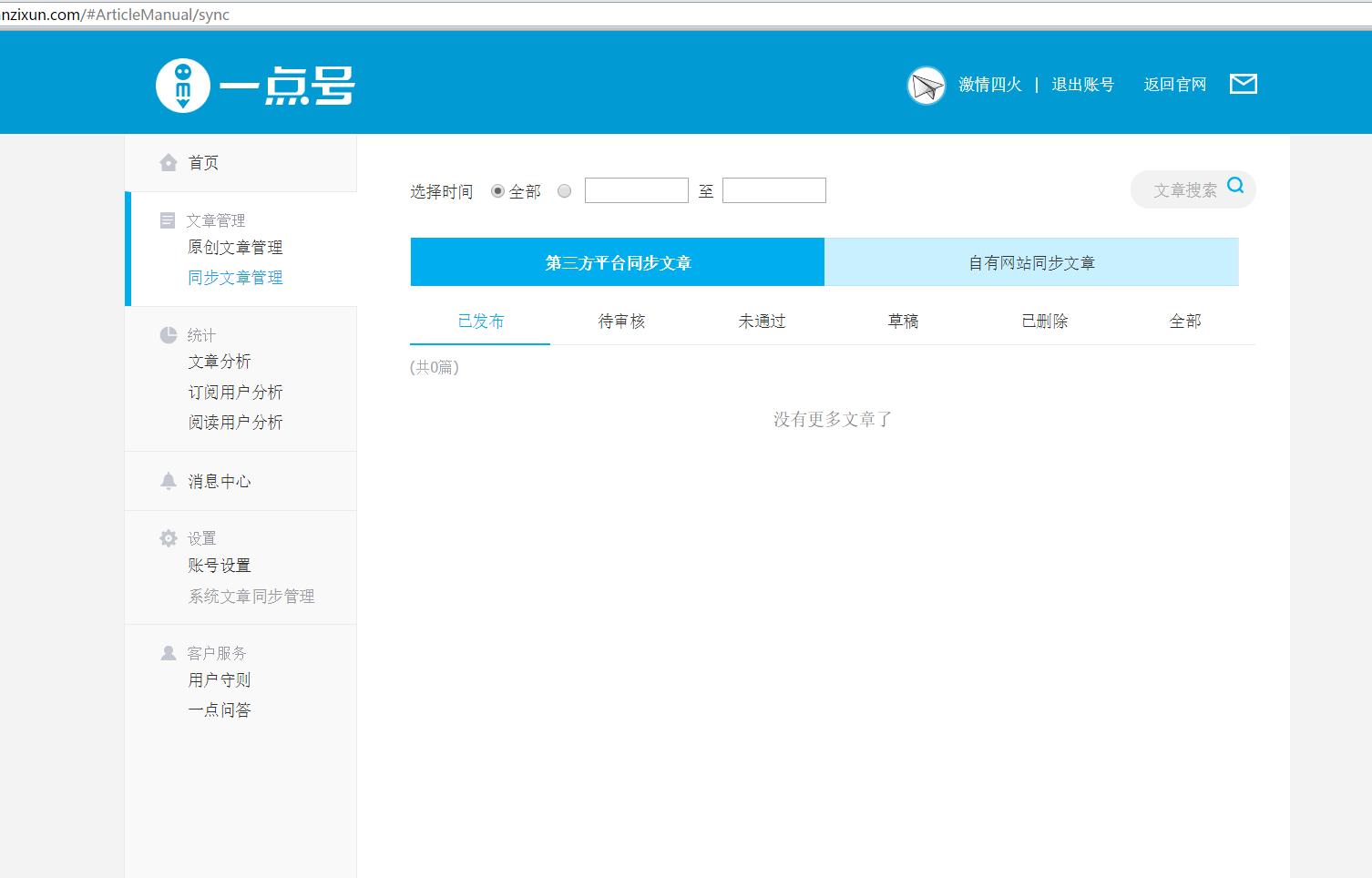Click the home icon beside 首页
The image size is (1372, 878).
tap(168, 161)
